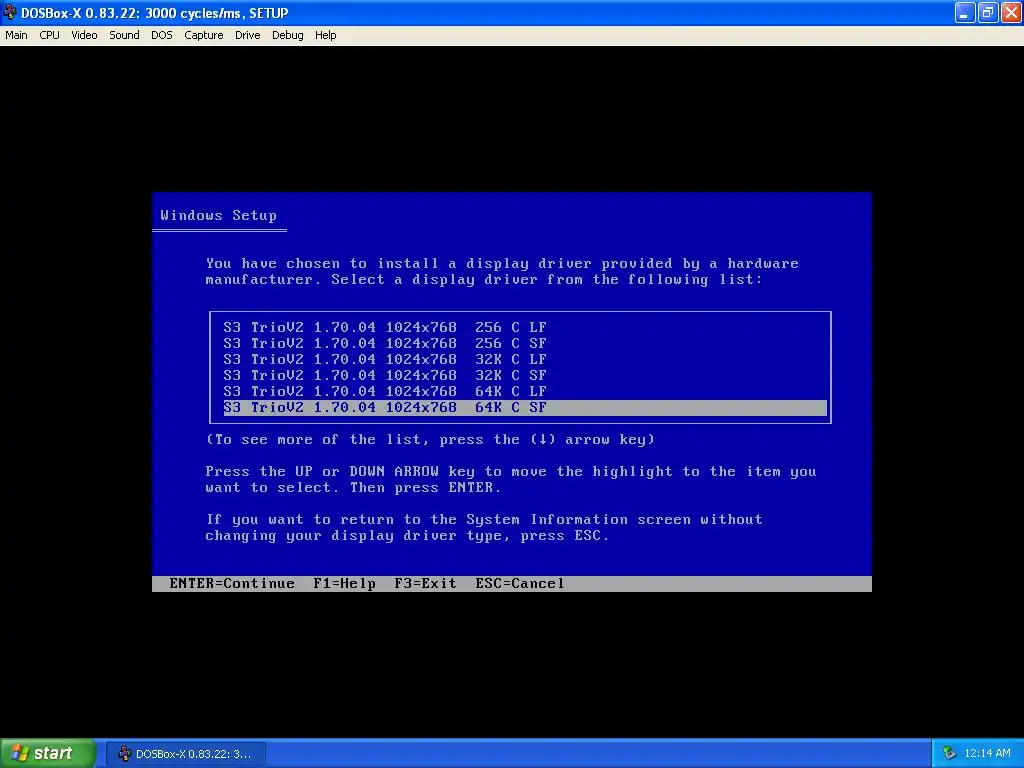Open the Sound menu
This screenshot has height=768, width=1024.
click(x=124, y=35)
